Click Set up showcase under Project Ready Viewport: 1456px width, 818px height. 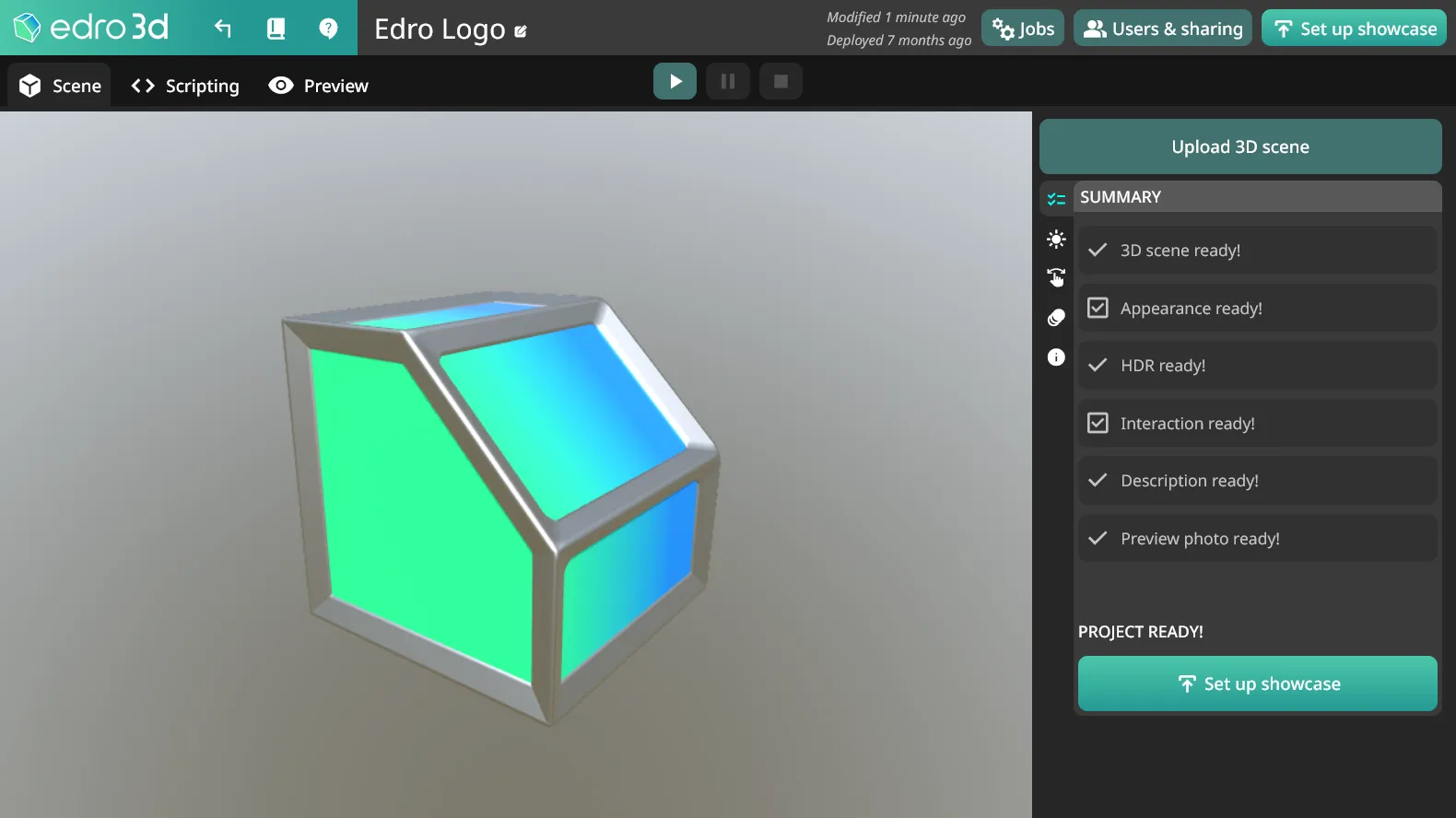[1258, 684]
